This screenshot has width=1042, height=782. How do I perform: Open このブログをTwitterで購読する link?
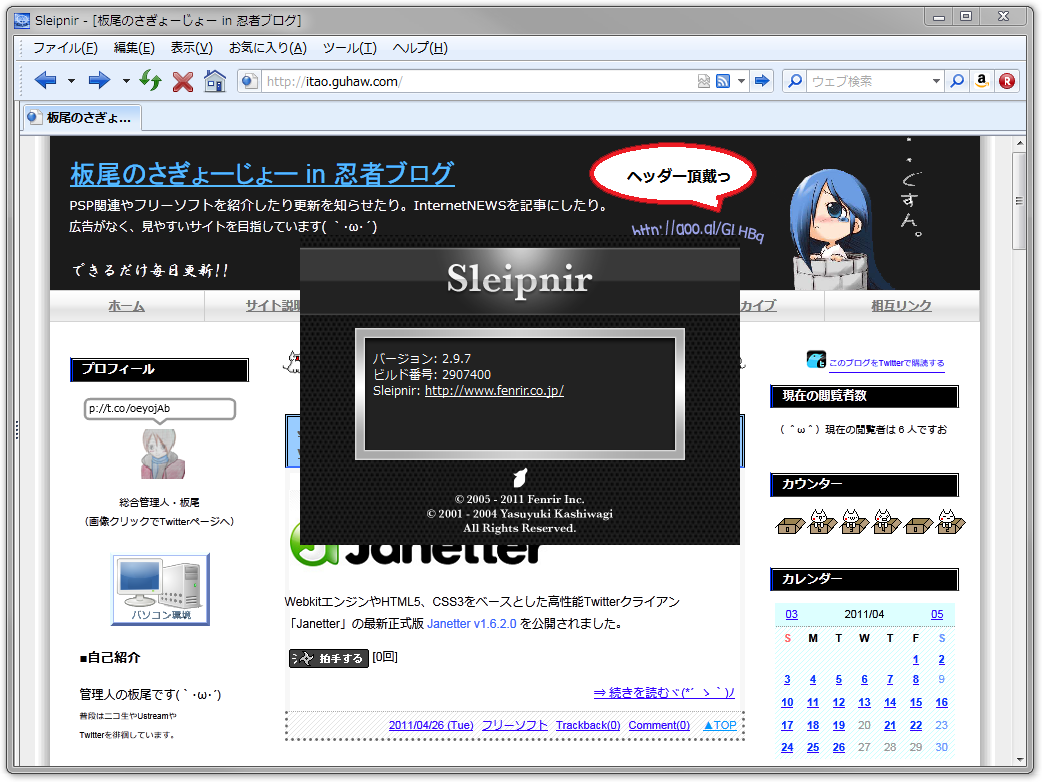(886, 363)
